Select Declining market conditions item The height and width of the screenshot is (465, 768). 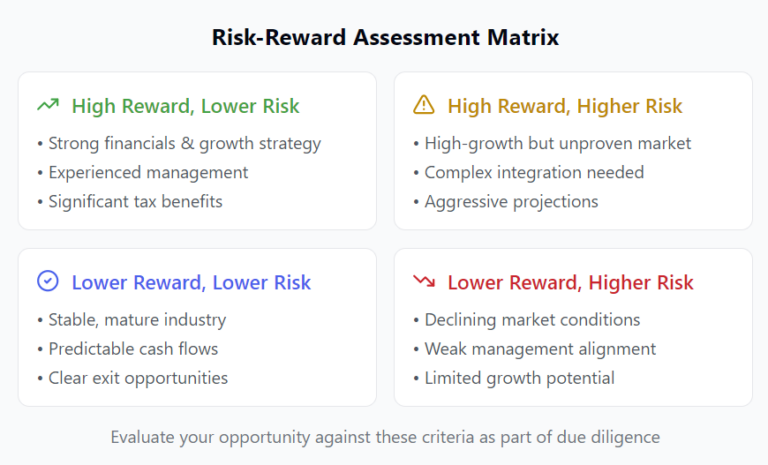(x=532, y=320)
